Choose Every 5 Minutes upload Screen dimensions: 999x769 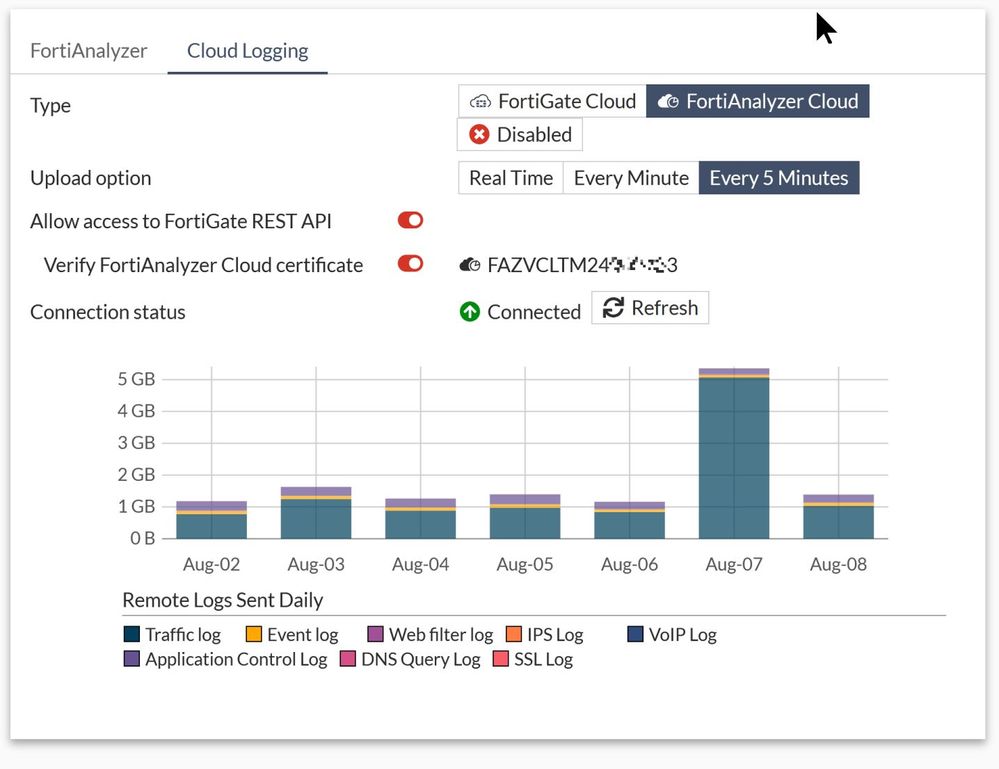coord(778,178)
